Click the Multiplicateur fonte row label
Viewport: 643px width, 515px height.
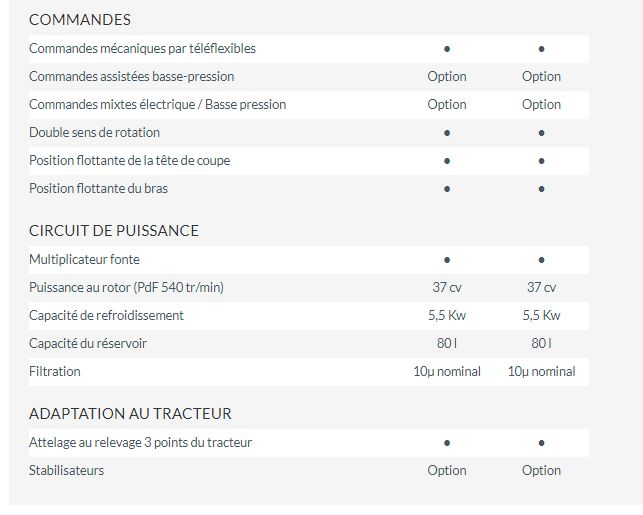(84, 259)
